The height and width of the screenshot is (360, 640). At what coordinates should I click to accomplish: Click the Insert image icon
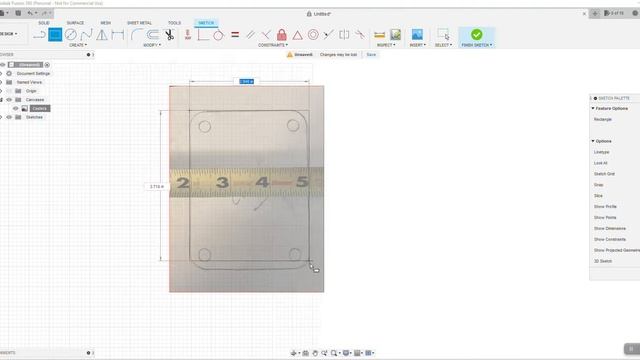(x=417, y=35)
